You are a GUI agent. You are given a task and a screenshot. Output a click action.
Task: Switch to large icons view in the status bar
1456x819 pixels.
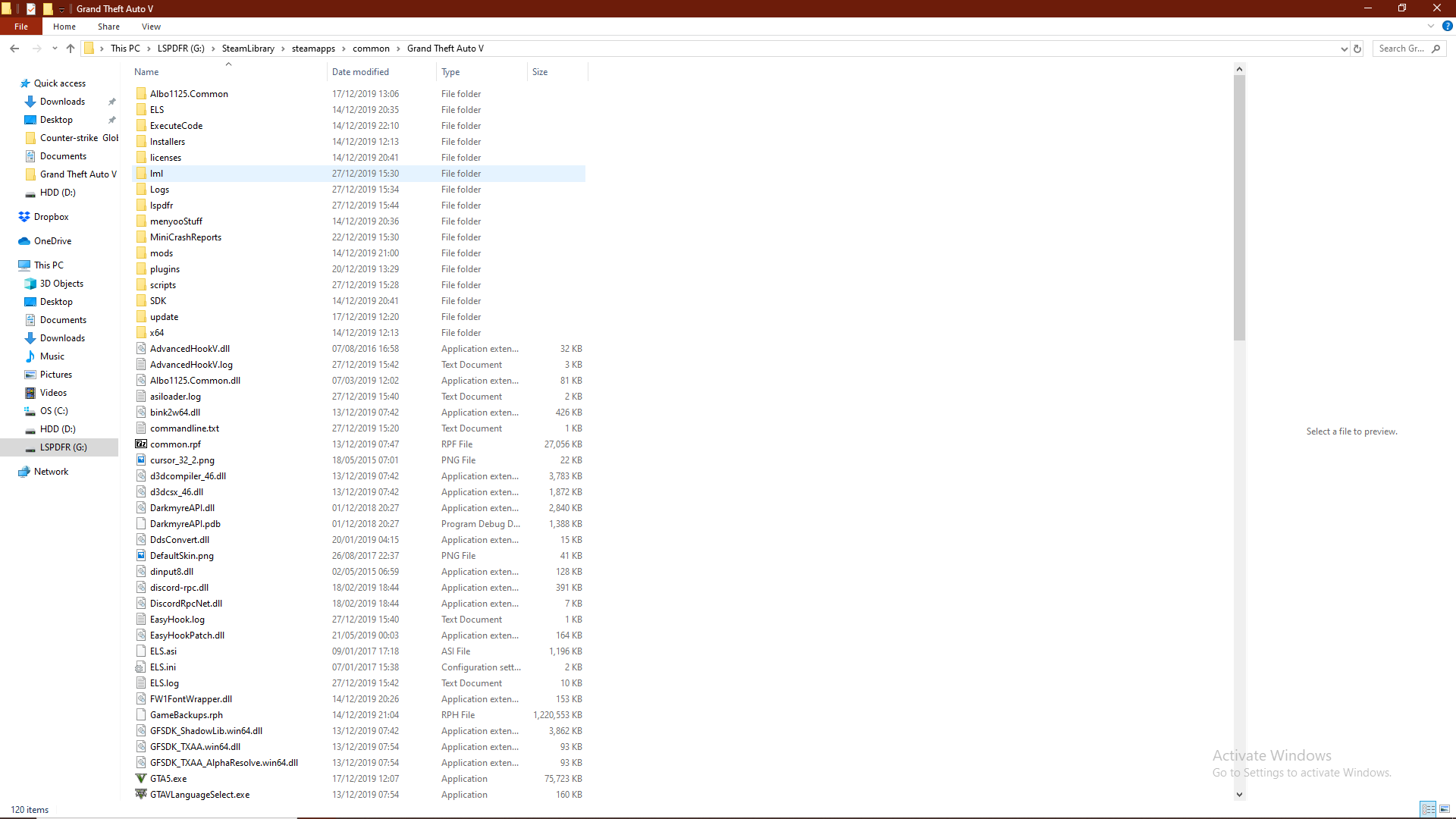[x=1445, y=809]
